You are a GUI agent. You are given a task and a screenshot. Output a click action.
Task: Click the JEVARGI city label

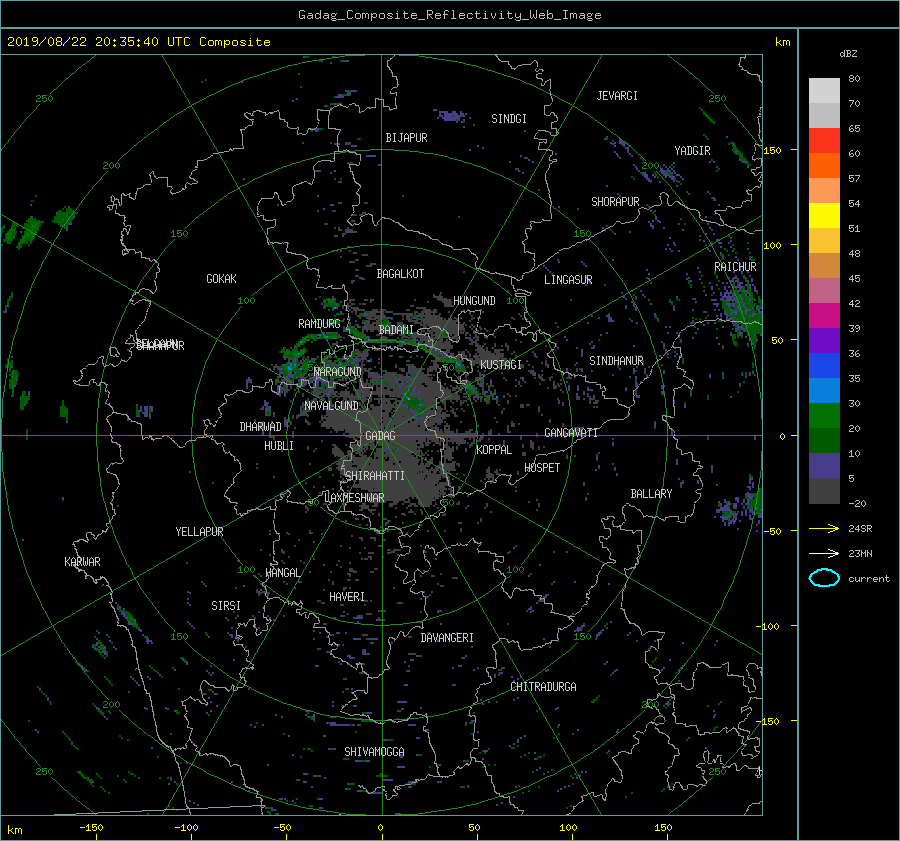(617, 96)
